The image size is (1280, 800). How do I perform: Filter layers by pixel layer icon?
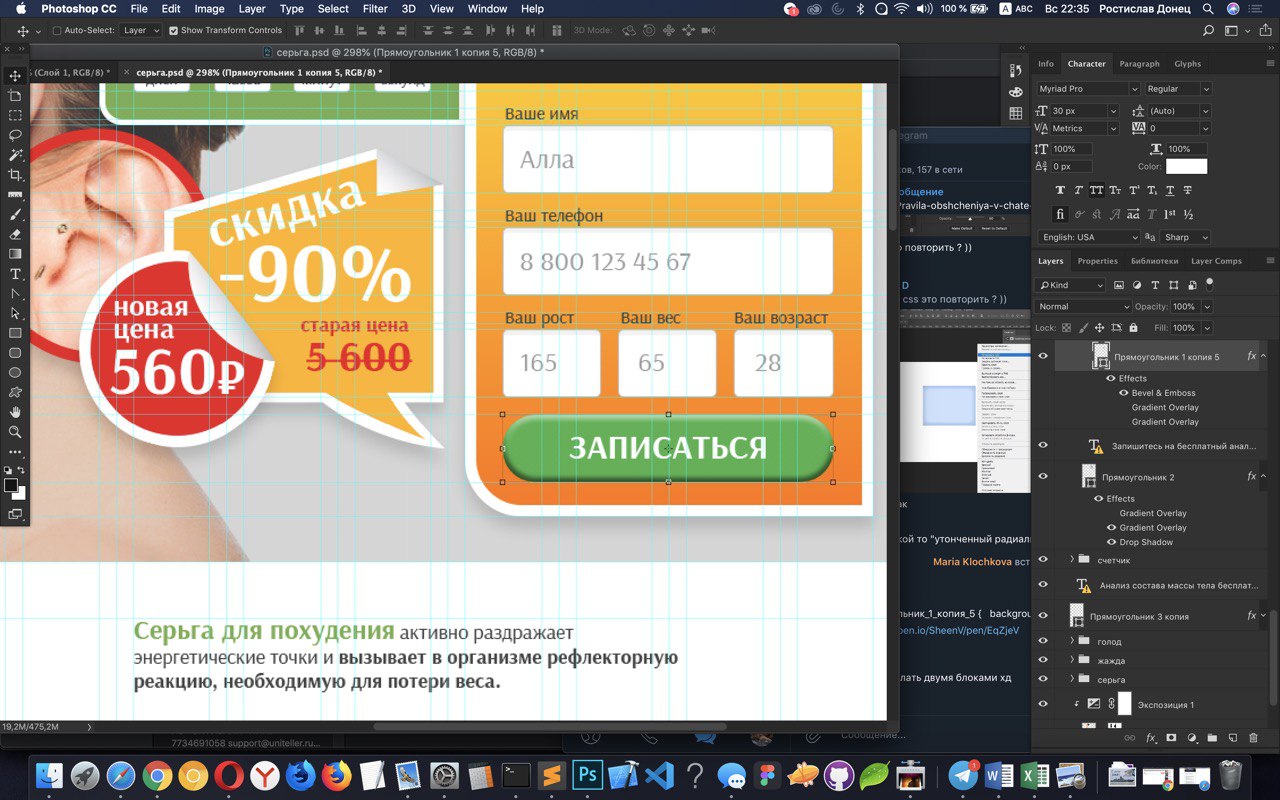click(1119, 285)
